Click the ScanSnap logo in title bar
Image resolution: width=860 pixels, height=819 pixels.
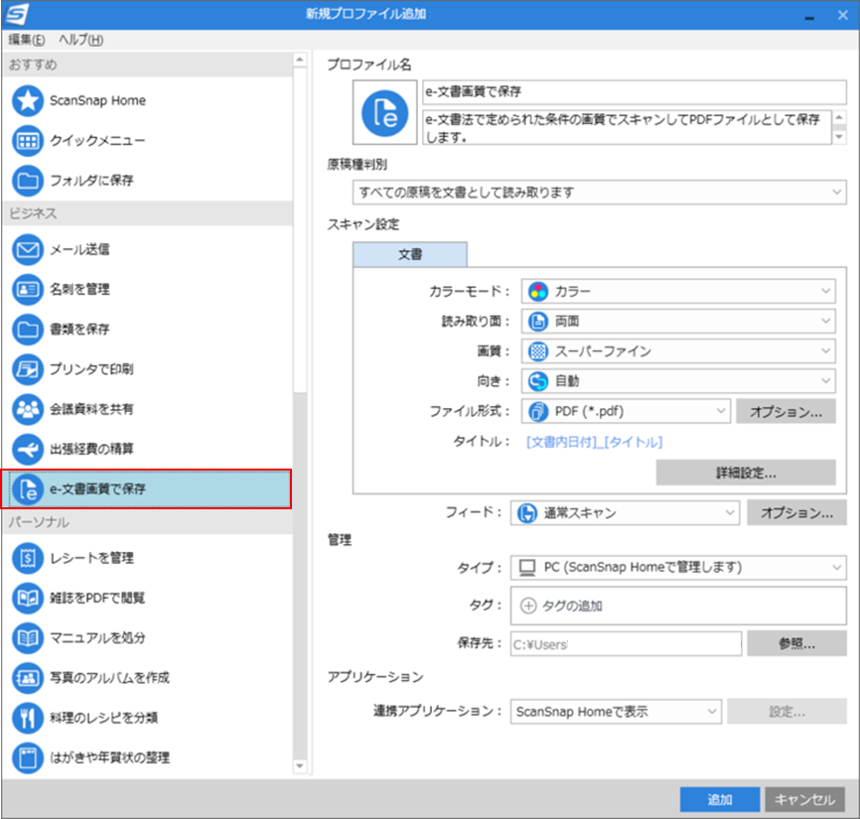16,14
